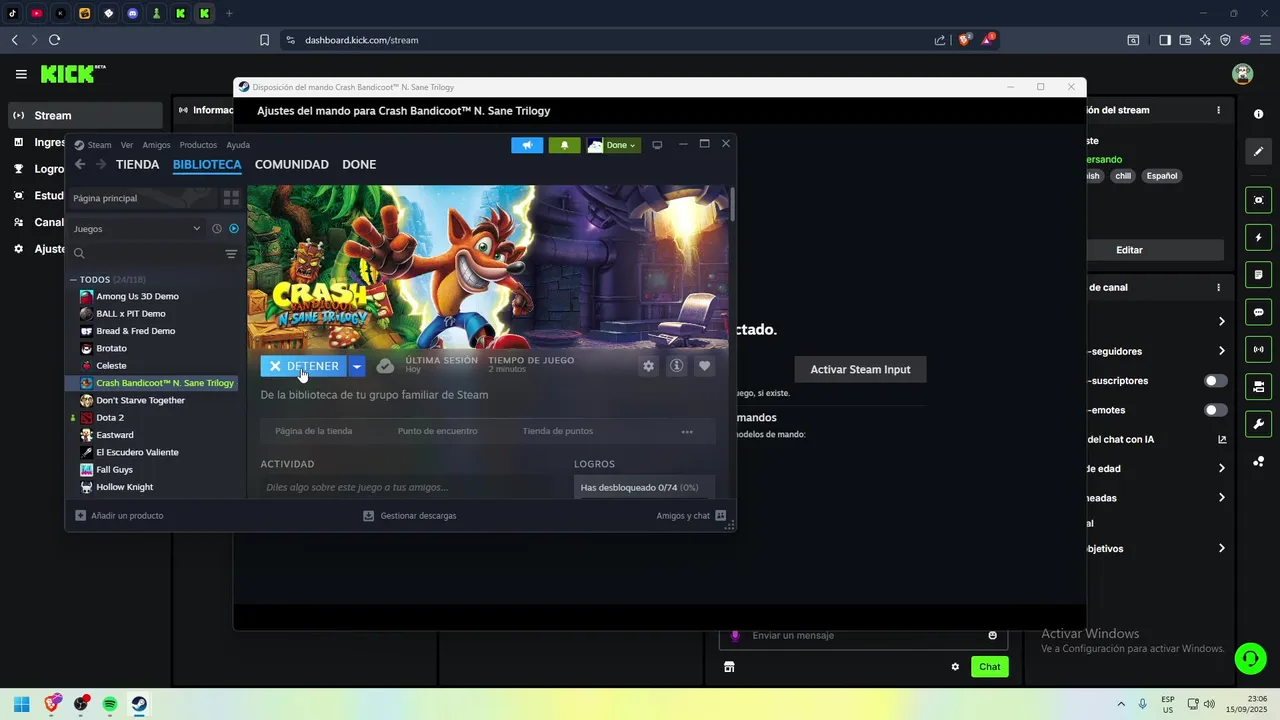Click the green Chat send button
1280x720 pixels.
click(x=989, y=667)
